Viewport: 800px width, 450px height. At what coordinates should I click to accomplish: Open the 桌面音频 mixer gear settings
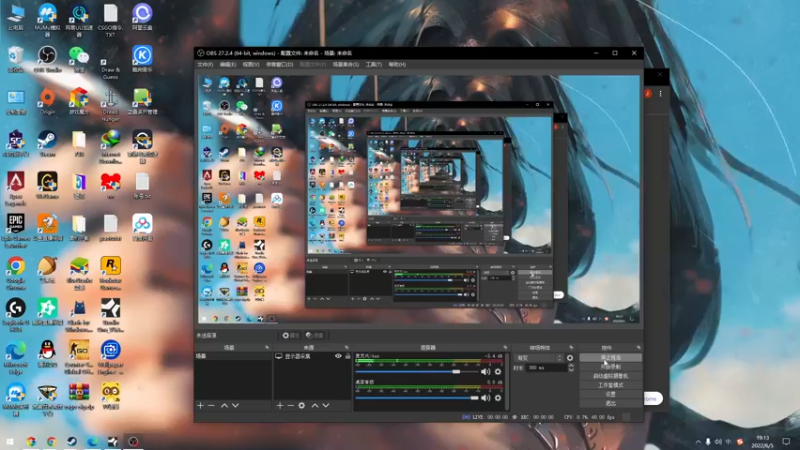click(x=498, y=398)
